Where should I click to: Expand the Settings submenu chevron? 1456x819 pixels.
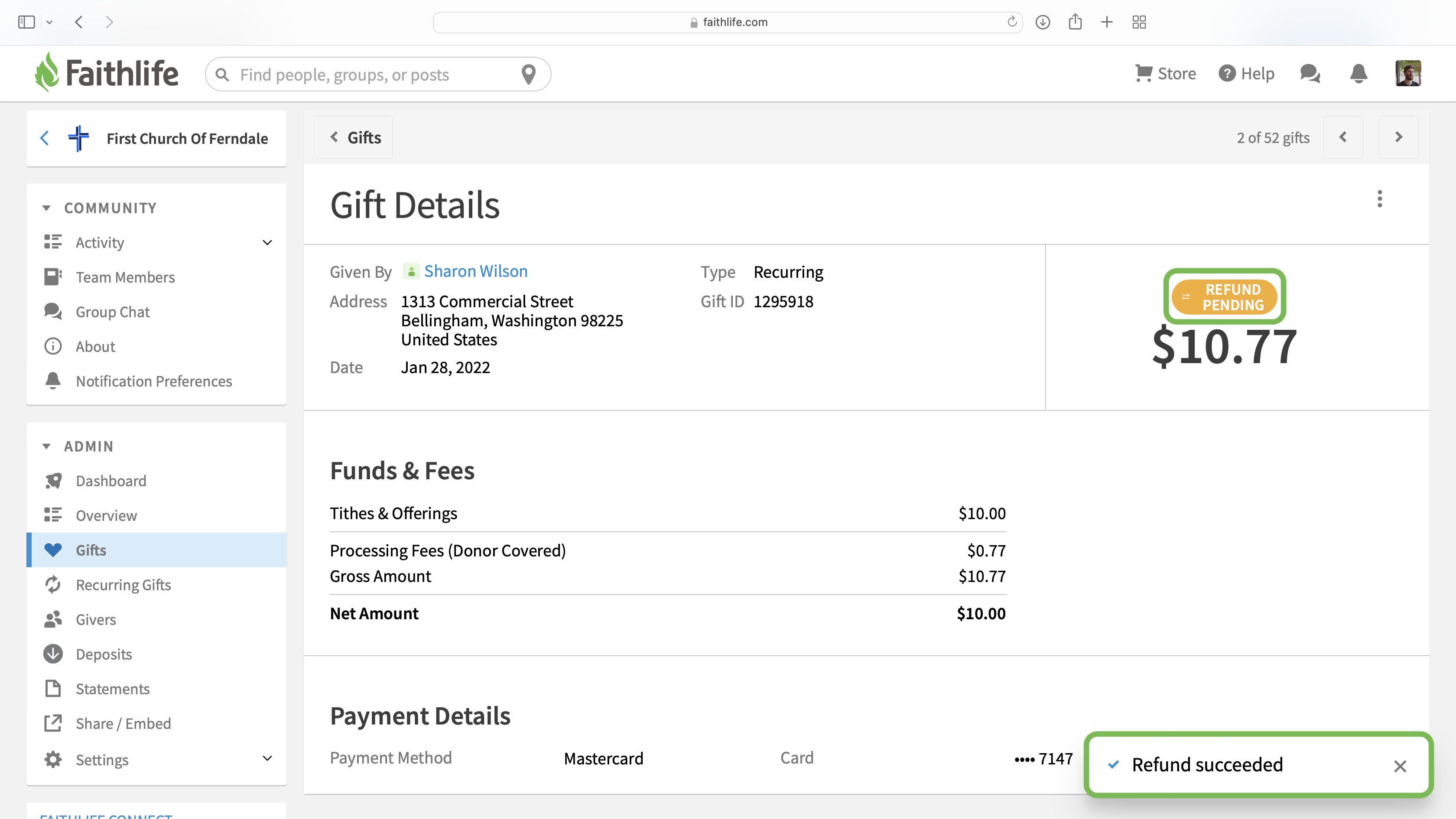267,758
